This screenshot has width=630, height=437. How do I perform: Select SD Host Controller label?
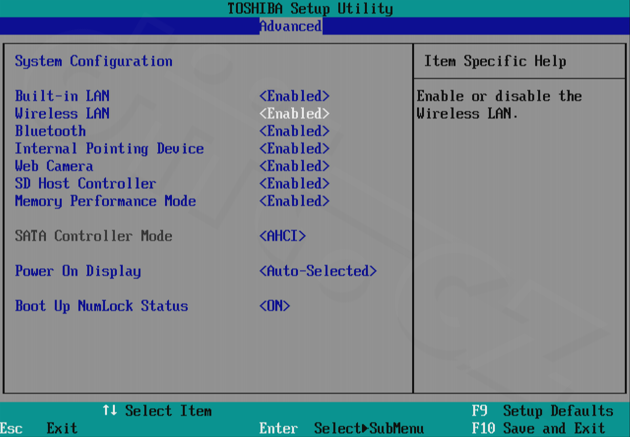pos(85,184)
